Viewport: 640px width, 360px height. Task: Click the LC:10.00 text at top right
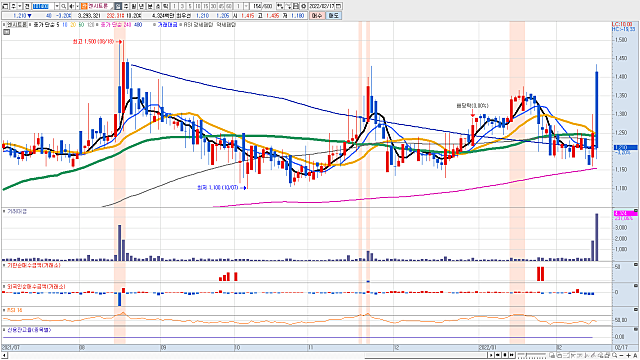click(x=622, y=24)
